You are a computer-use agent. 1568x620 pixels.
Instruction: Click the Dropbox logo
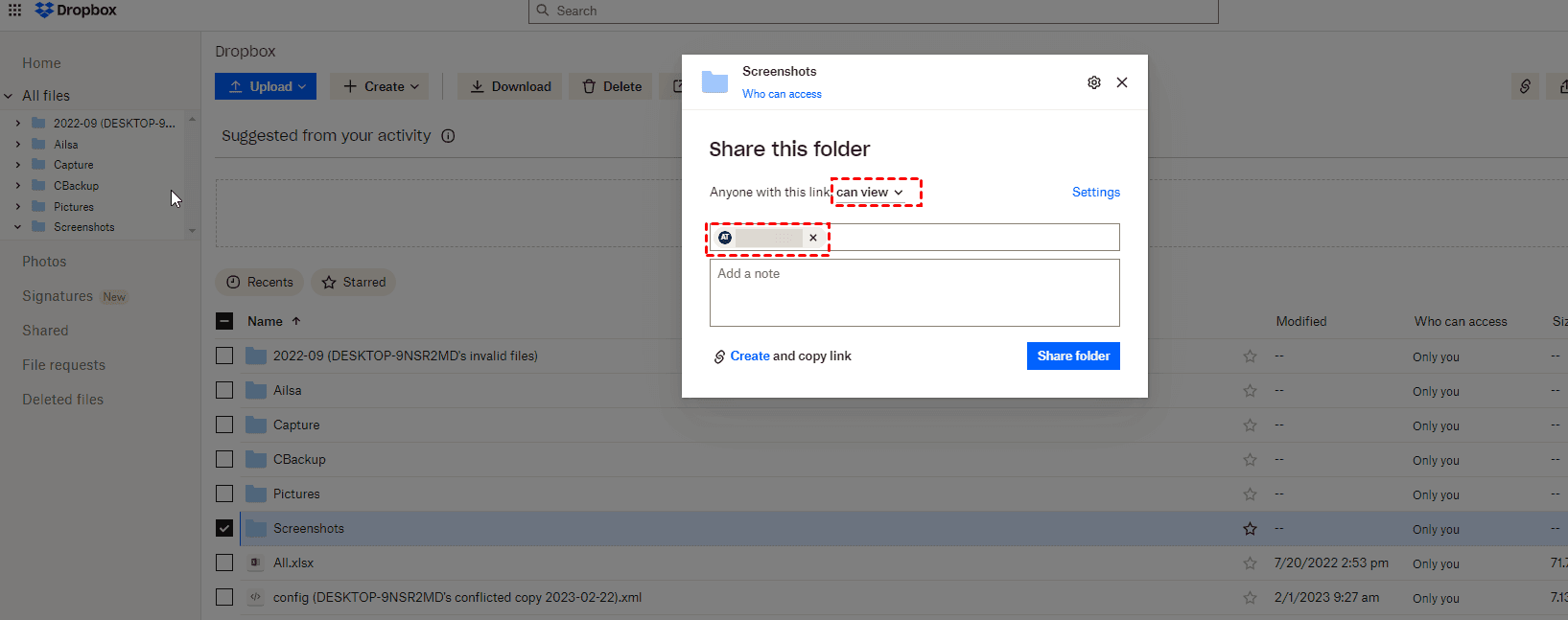(x=76, y=11)
